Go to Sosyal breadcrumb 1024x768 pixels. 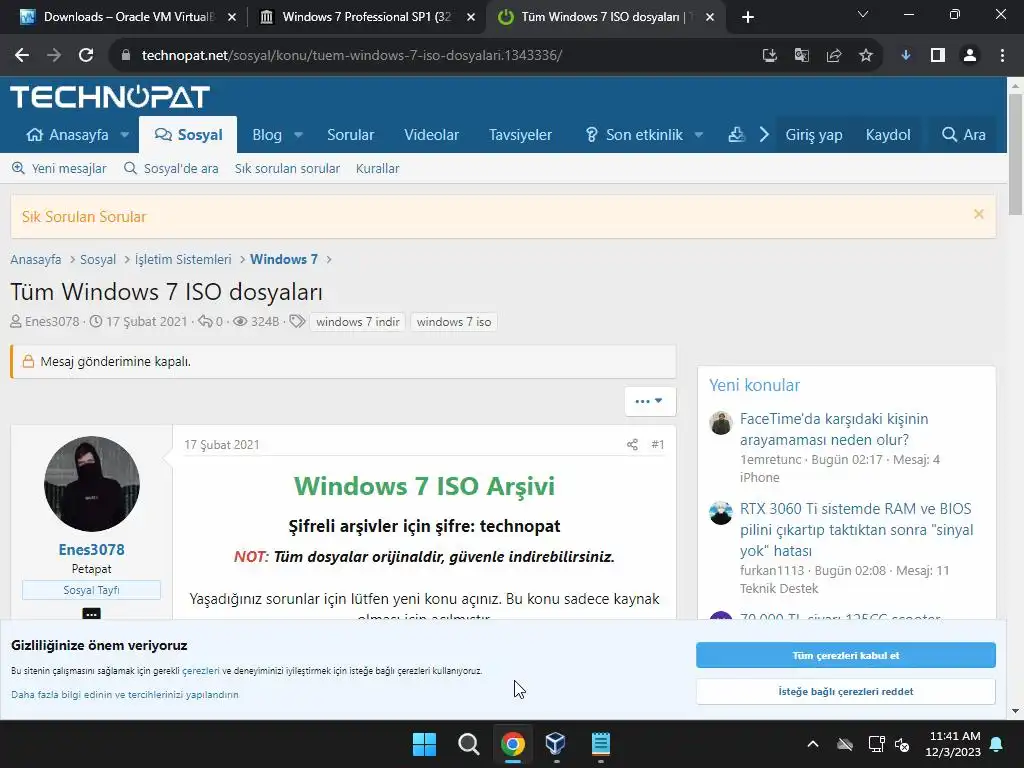point(98,259)
